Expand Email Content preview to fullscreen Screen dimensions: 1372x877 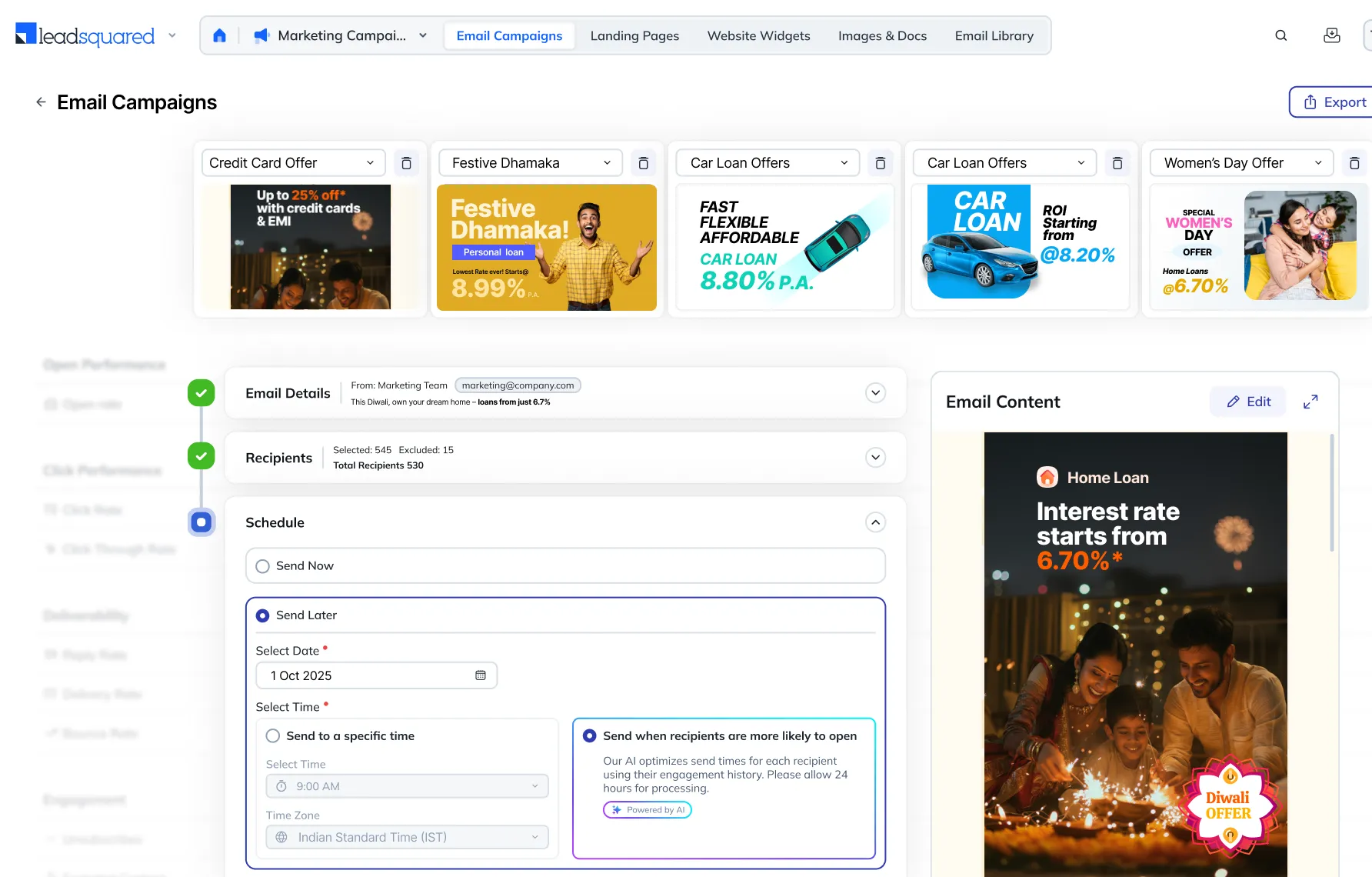point(1310,402)
